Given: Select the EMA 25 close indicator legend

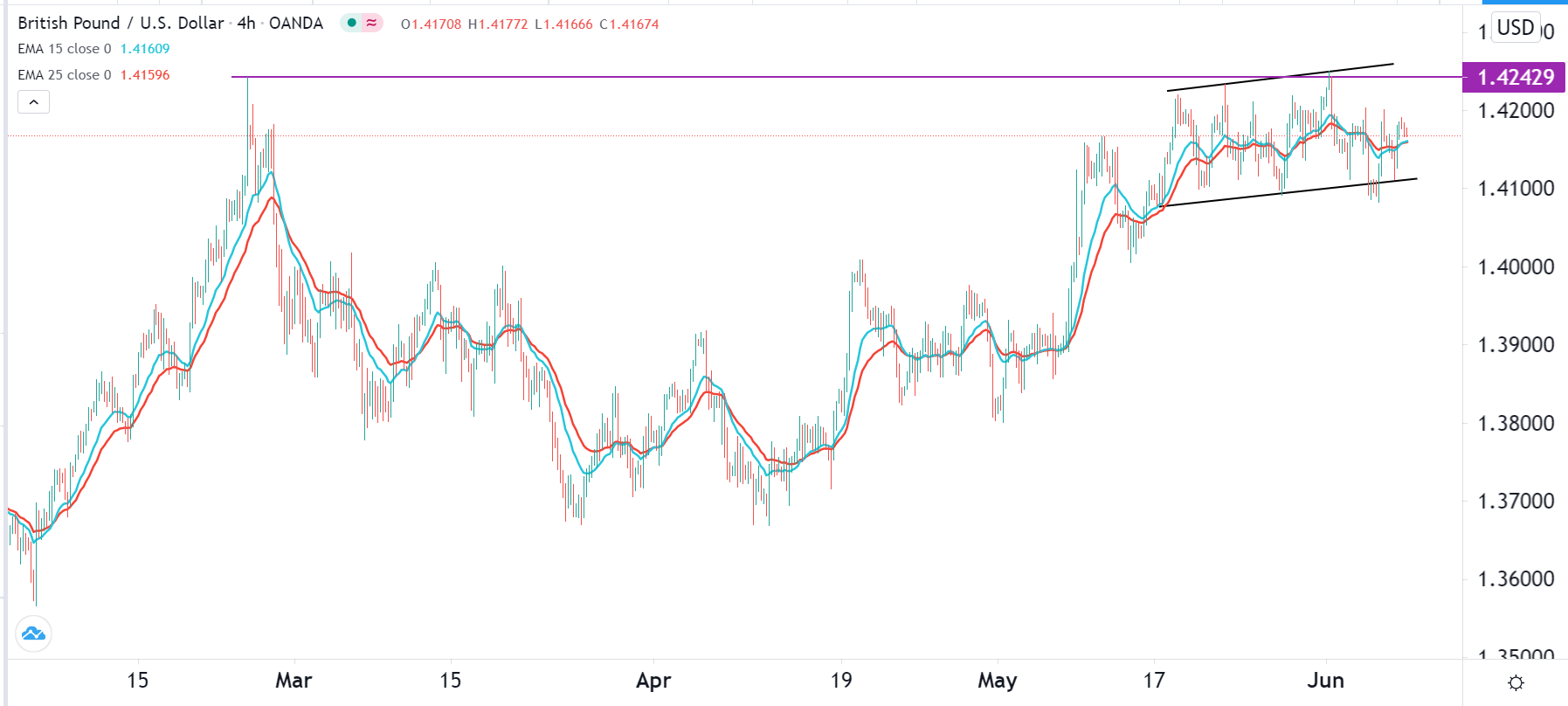Looking at the screenshot, I should [65, 75].
